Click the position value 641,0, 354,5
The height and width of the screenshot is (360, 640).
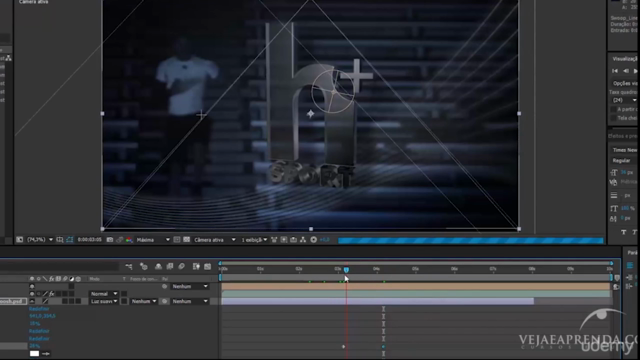(x=42, y=316)
